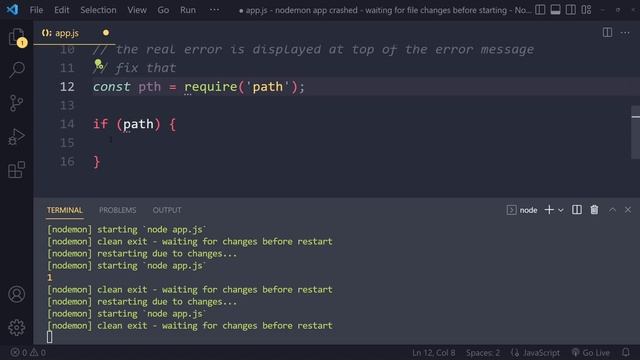Image resolution: width=640 pixels, height=360 pixels.
Task: Click line number 16 in gutter
Action: (67, 162)
